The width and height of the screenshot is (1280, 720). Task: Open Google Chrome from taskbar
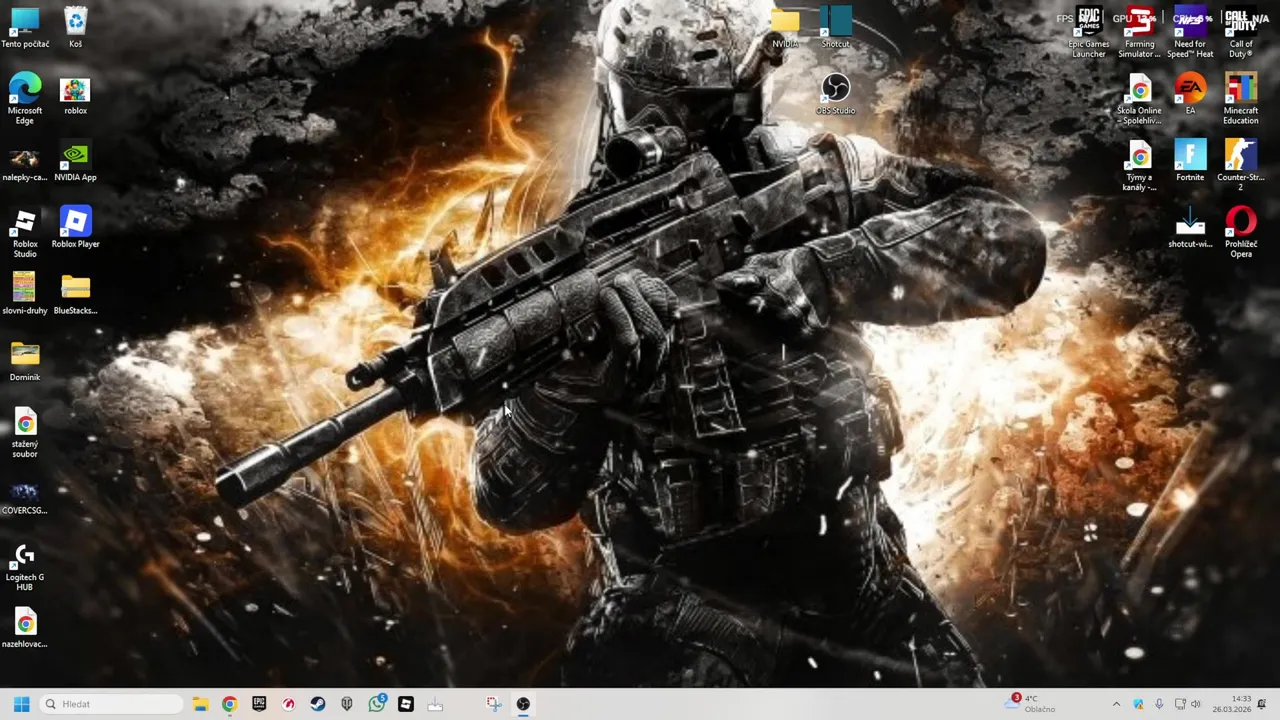pyautogui.click(x=229, y=704)
